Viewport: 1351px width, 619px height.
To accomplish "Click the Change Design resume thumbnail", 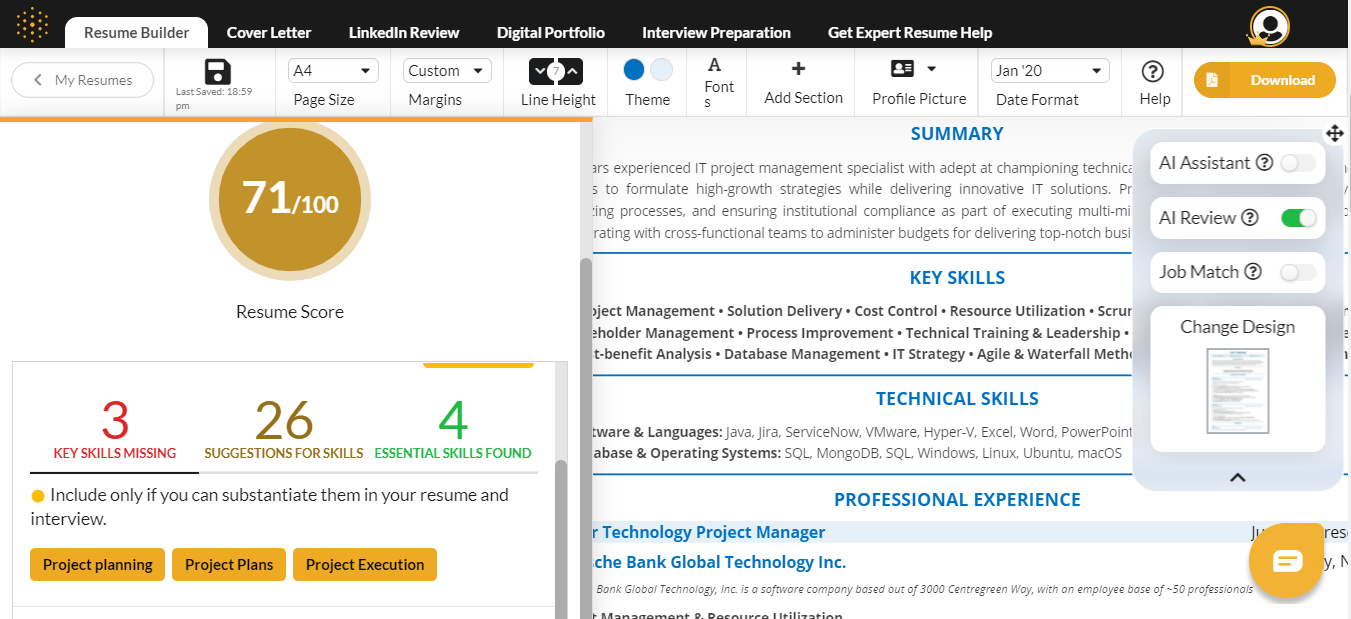I will [x=1237, y=390].
